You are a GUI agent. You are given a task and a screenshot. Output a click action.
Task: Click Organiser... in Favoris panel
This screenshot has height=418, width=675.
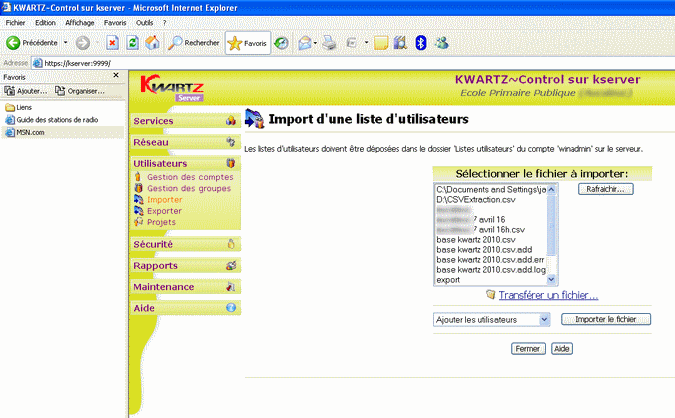point(80,91)
